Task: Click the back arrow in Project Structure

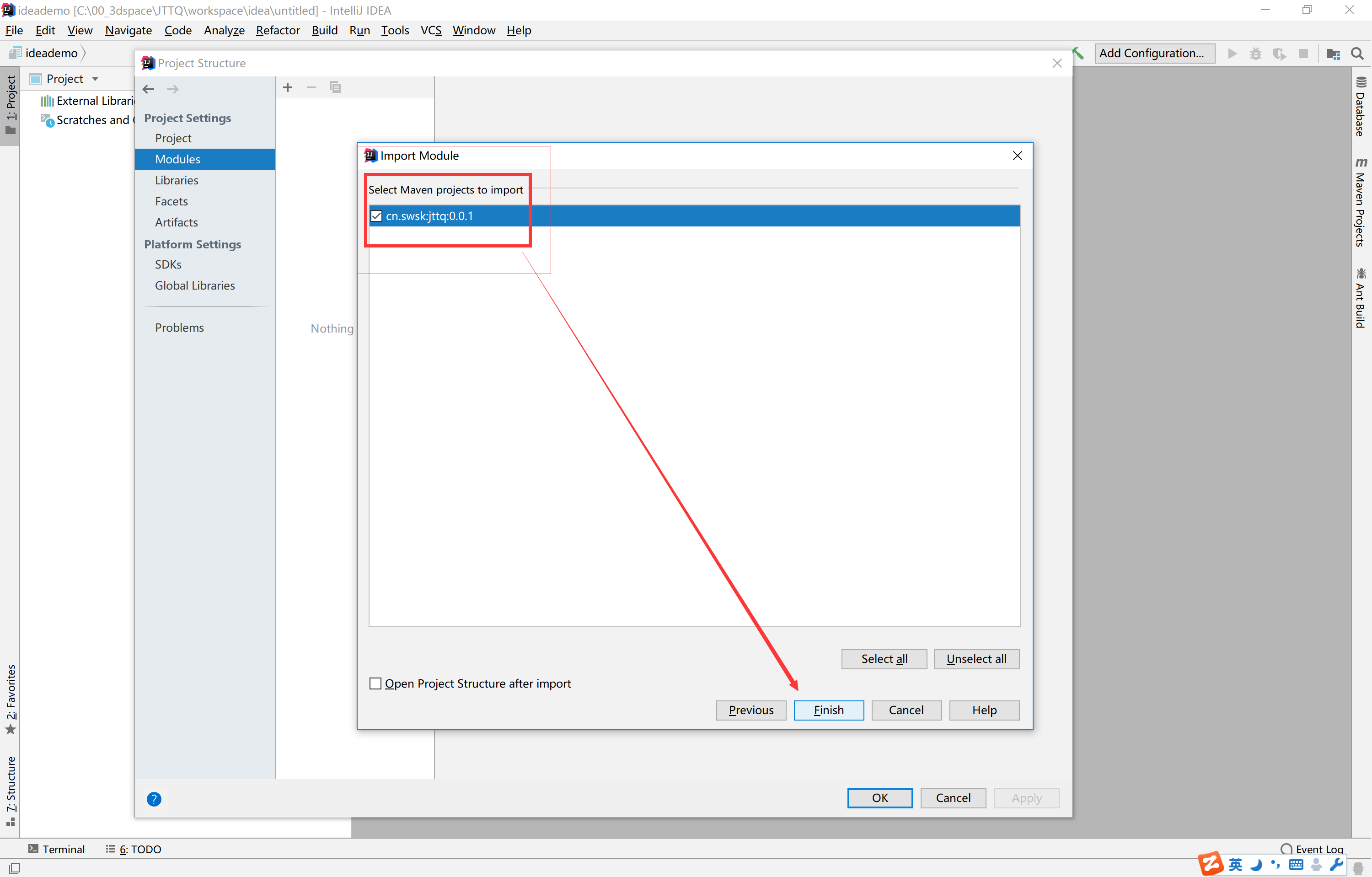Action: pyautogui.click(x=149, y=89)
